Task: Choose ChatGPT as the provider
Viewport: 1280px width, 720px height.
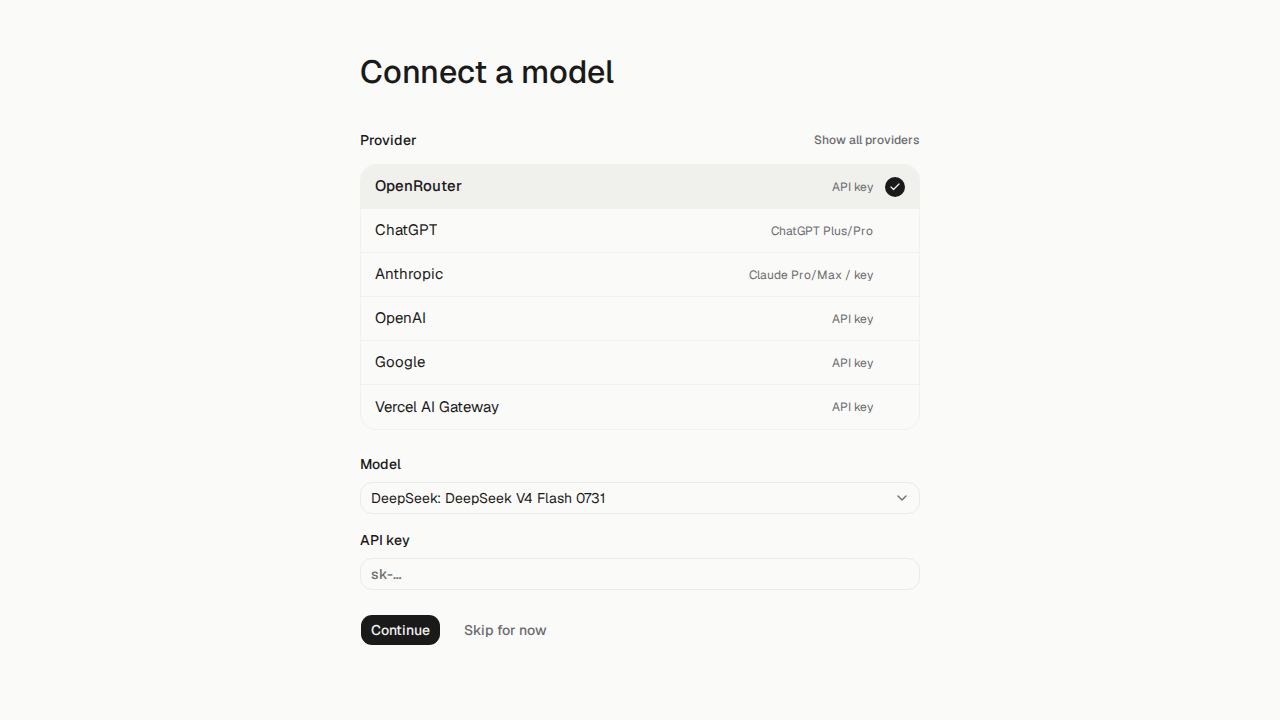Action: coord(640,231)
